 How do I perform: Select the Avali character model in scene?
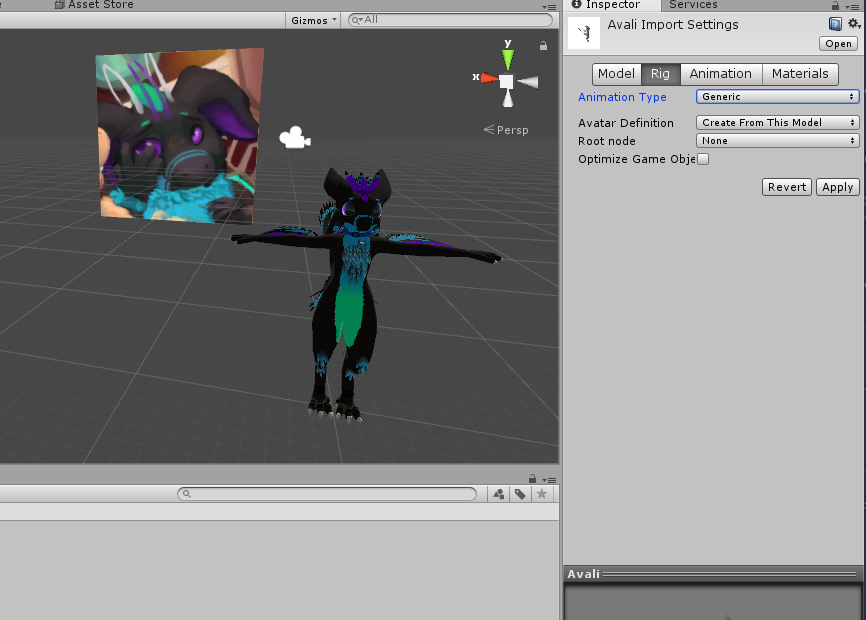pyautogui.click(x=353, y=293)
